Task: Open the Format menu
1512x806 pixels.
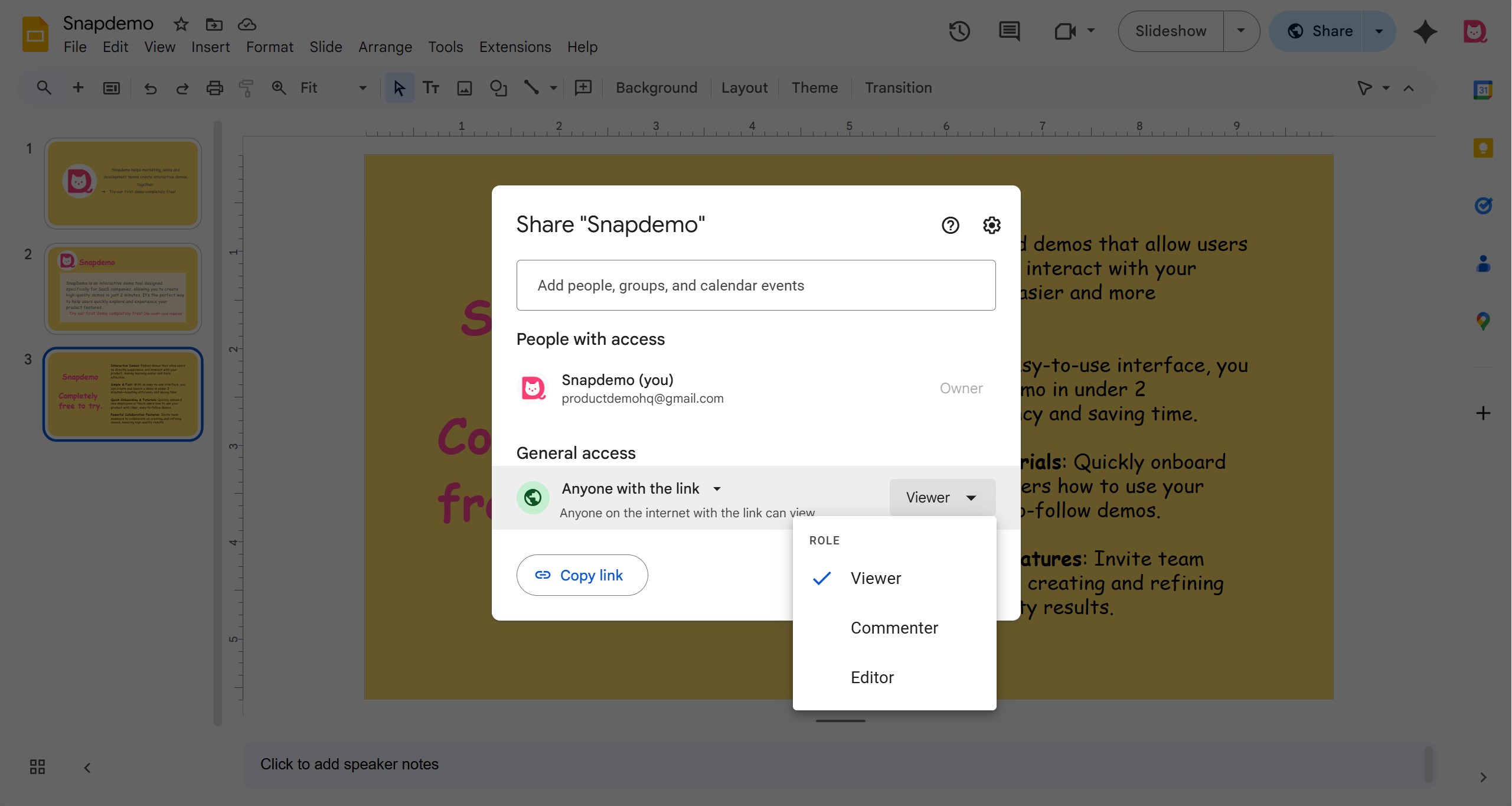Action: click(269, 47)
